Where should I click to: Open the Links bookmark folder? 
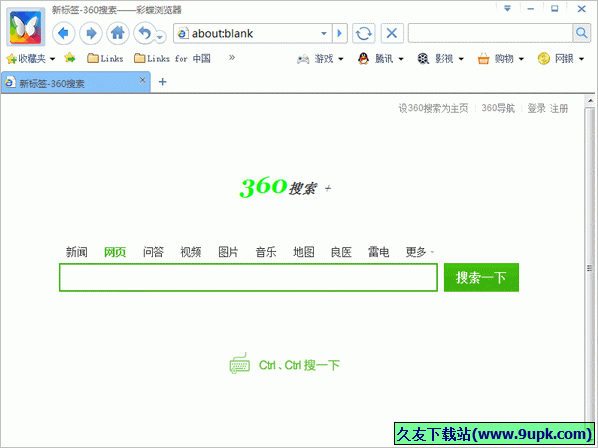(x=105, y=58)
